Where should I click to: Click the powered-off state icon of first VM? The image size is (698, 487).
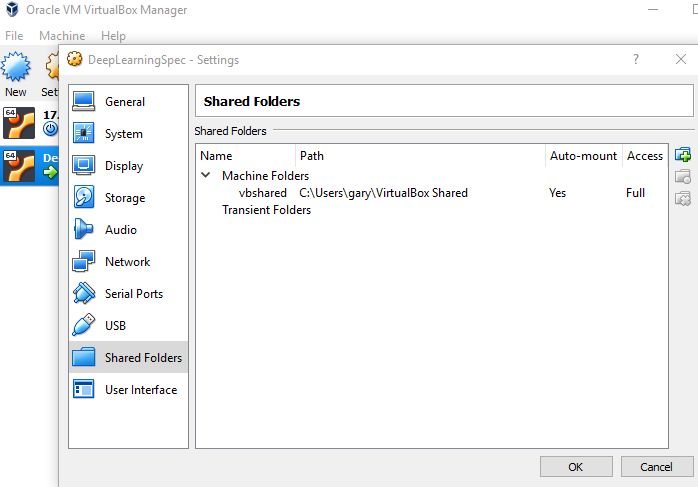point(50,129)
